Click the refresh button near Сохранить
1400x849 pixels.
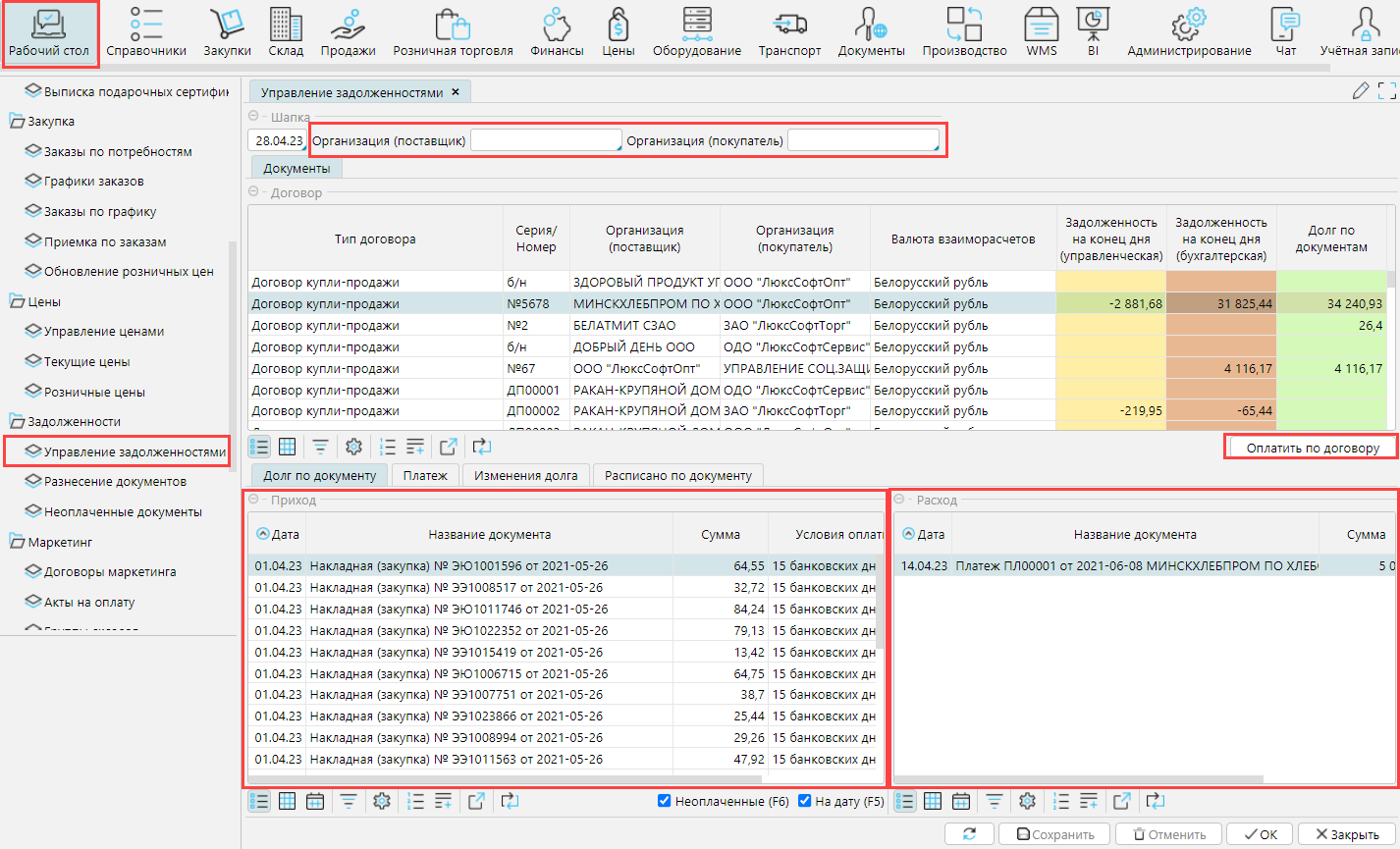click(x=969, y=834)
